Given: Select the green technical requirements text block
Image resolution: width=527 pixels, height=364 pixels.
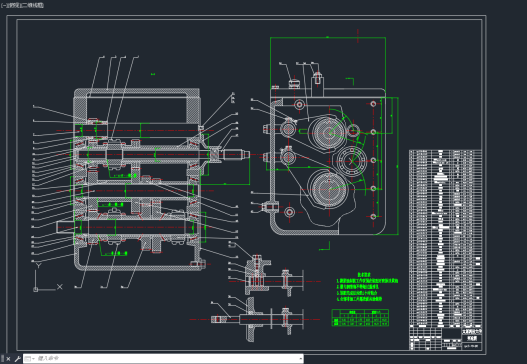Looking at the screenshot, I should (367, 287).
